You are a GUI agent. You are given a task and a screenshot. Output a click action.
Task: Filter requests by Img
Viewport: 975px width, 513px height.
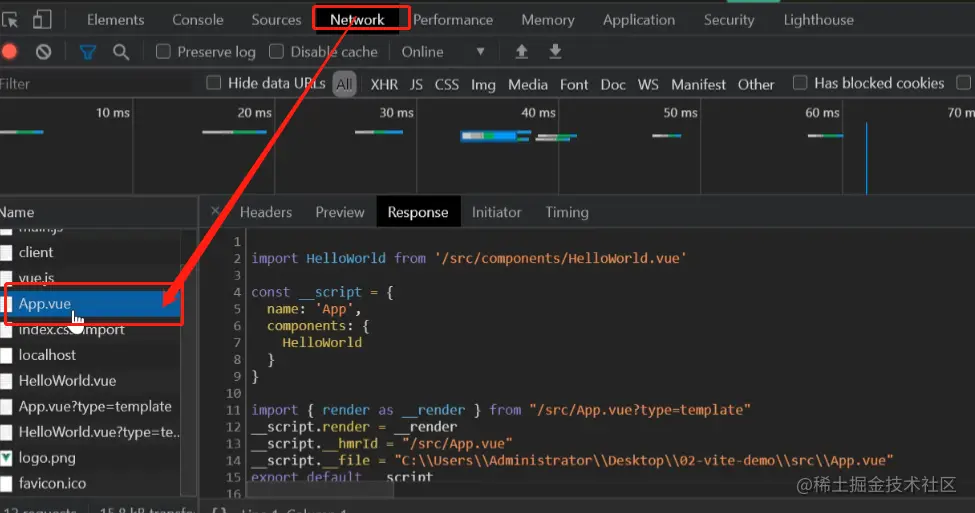(483, 85)
